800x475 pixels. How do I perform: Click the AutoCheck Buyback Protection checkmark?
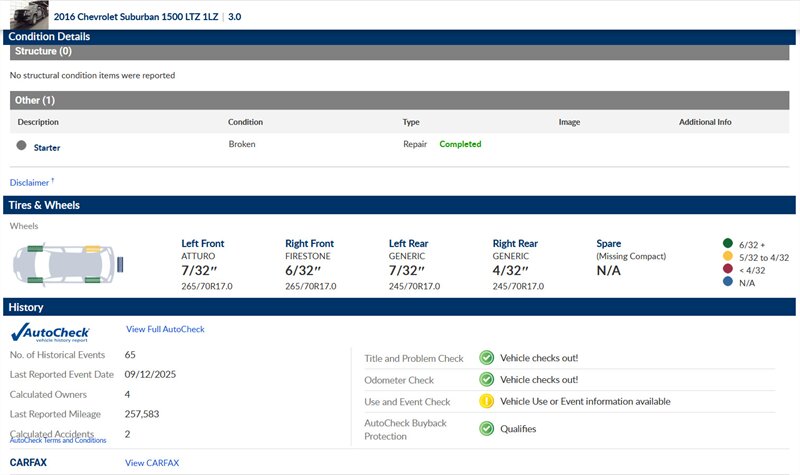coord(486,428)
